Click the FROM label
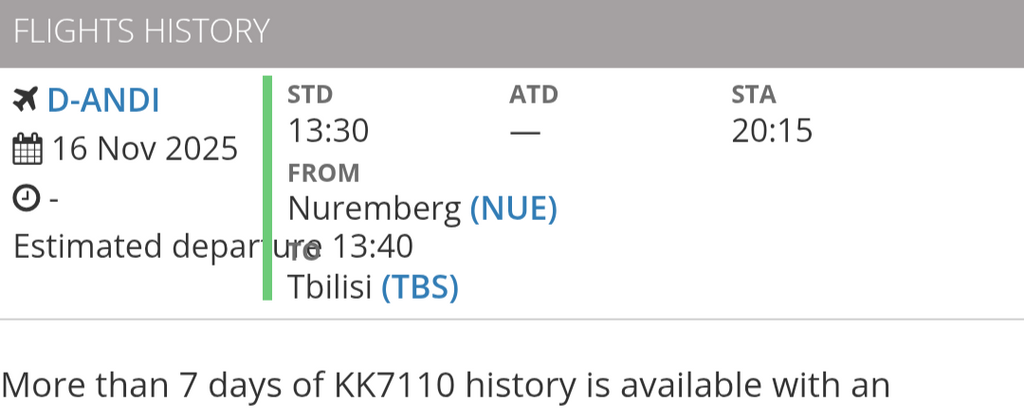This screenshot has height=416, width=1024. 323,173
